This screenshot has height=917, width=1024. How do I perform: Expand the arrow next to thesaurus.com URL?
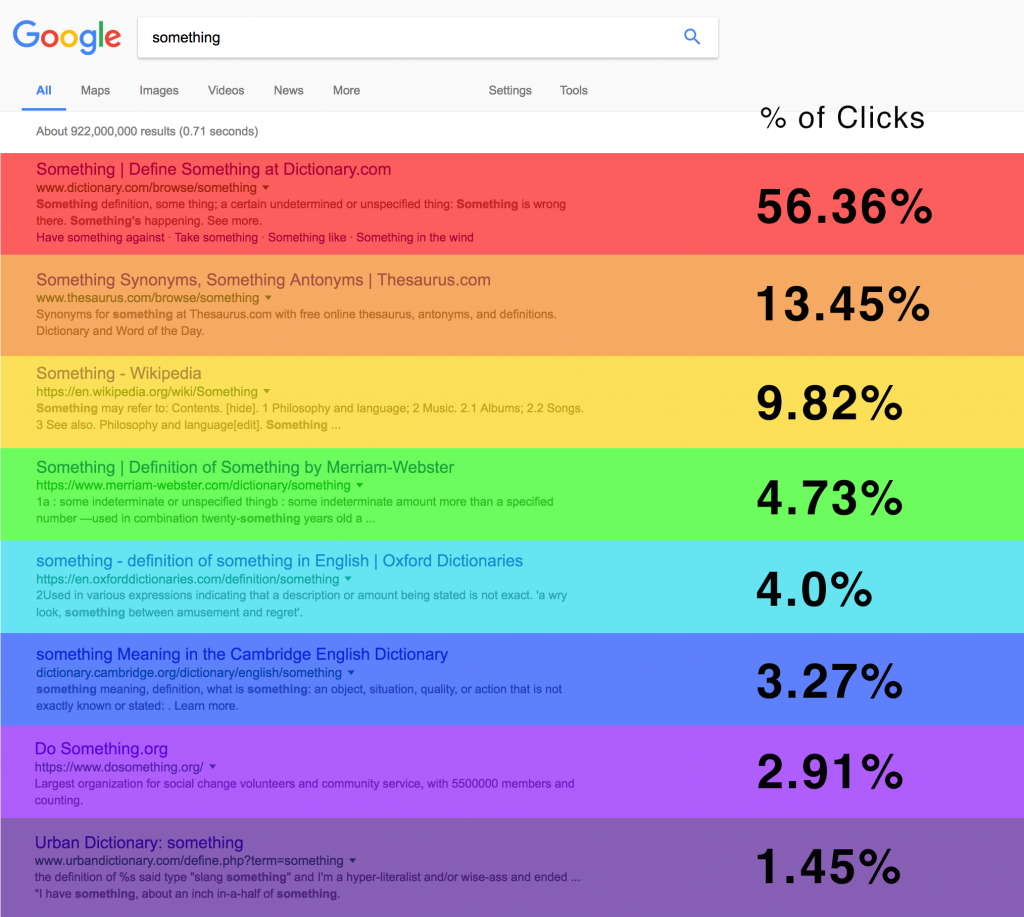(x=268, y=298)
